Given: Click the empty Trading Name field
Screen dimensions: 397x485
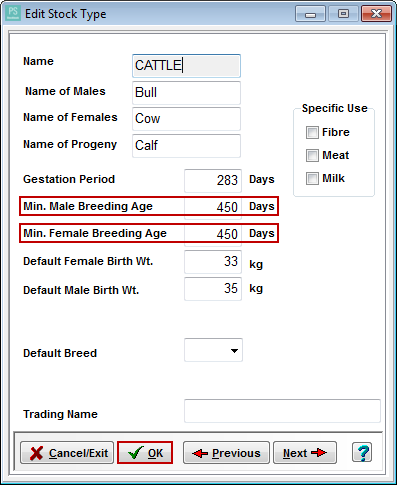Looking at the screenshot, I should (282, 411).
